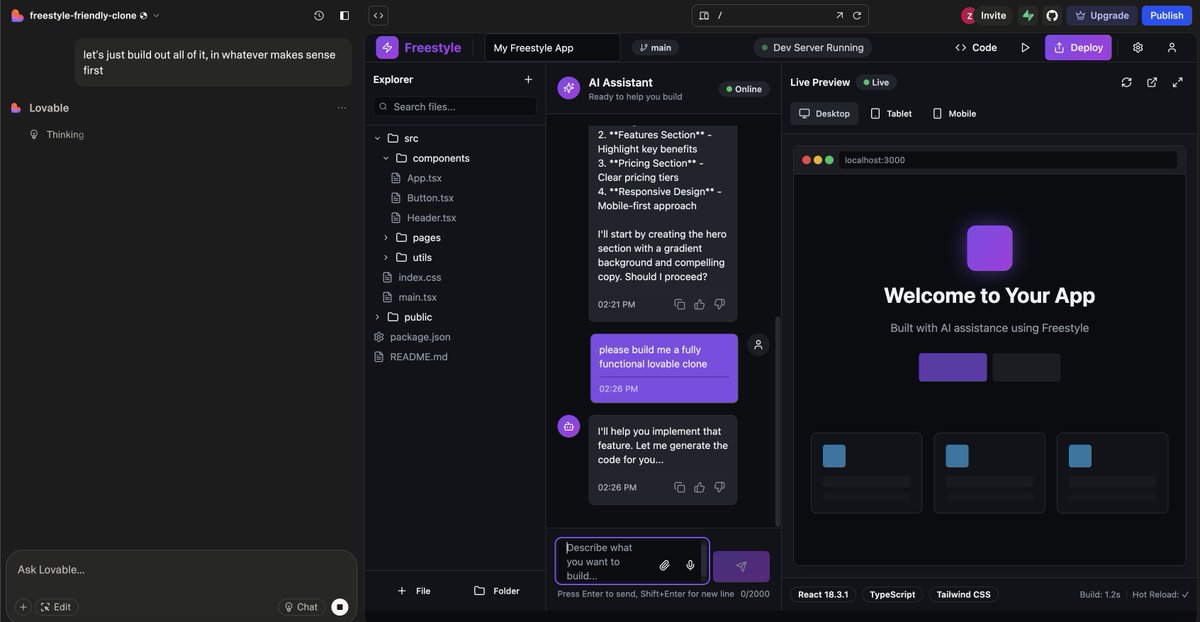Toggle Lovable Chat mode
1200x622 pixels.
[x=301, y=607]
